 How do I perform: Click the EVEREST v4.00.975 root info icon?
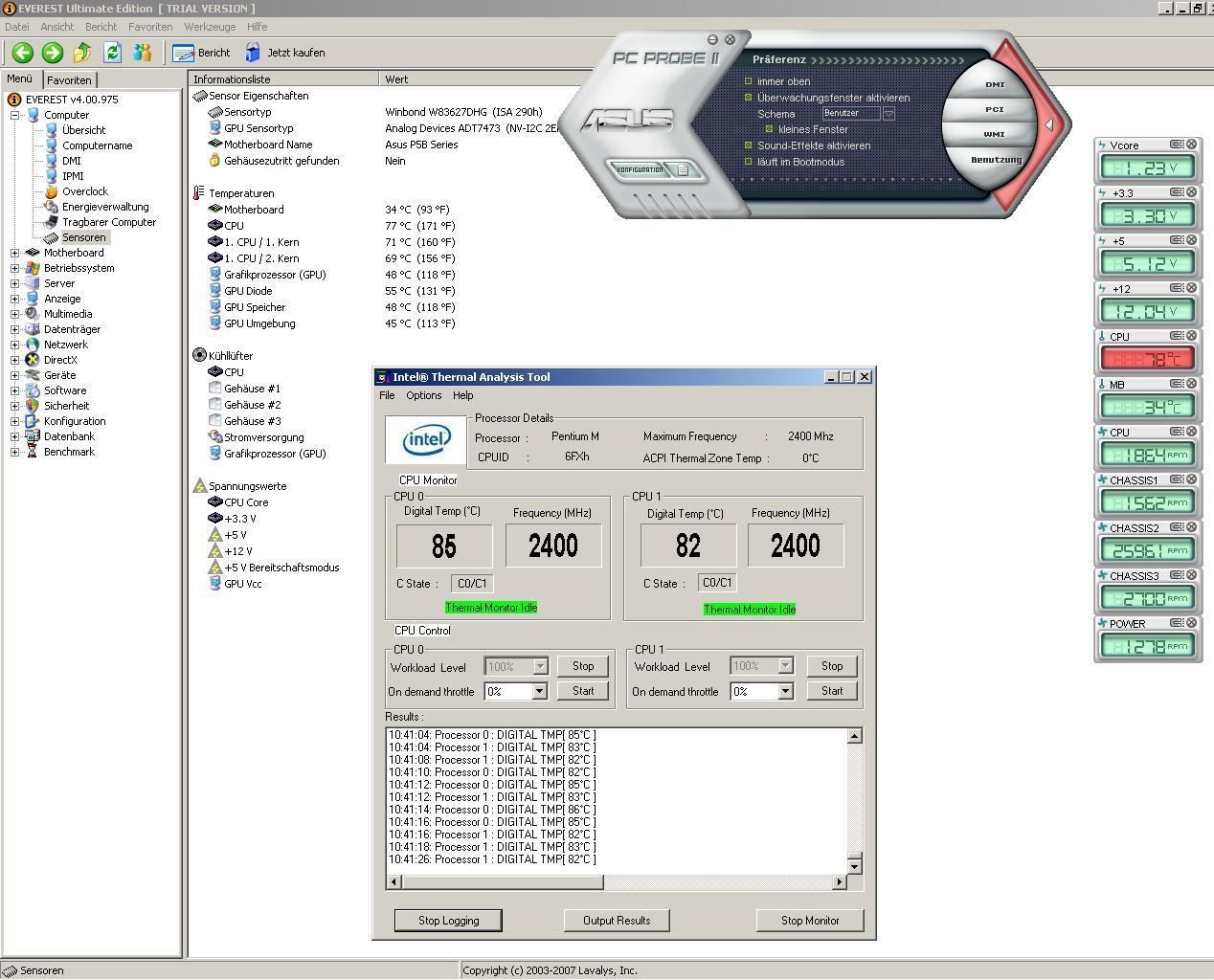[14, 100]
